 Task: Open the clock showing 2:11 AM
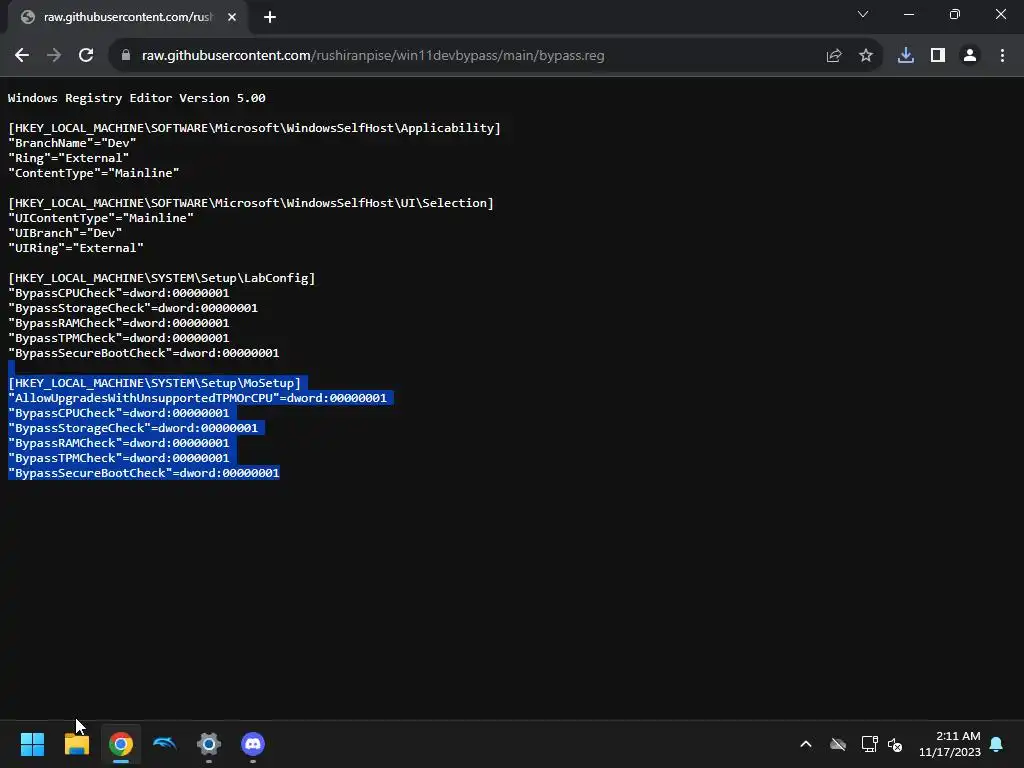(950, 744)
